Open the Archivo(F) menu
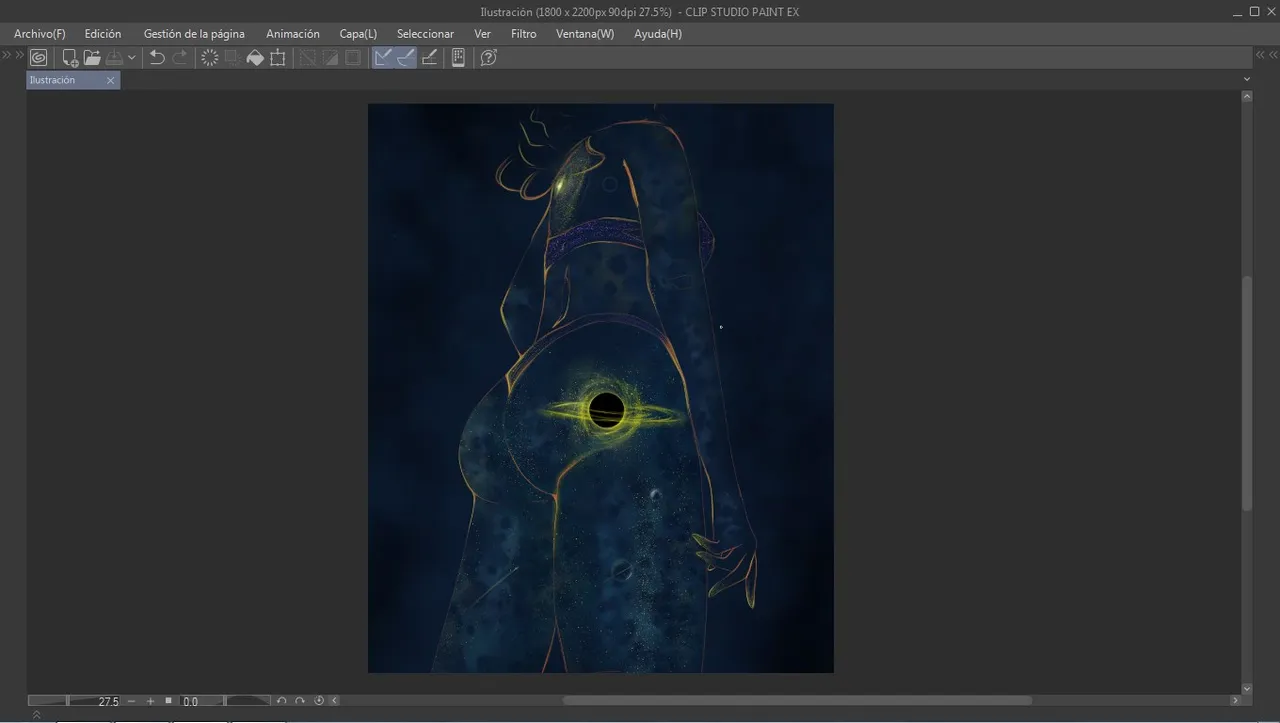 pos(40,34)
